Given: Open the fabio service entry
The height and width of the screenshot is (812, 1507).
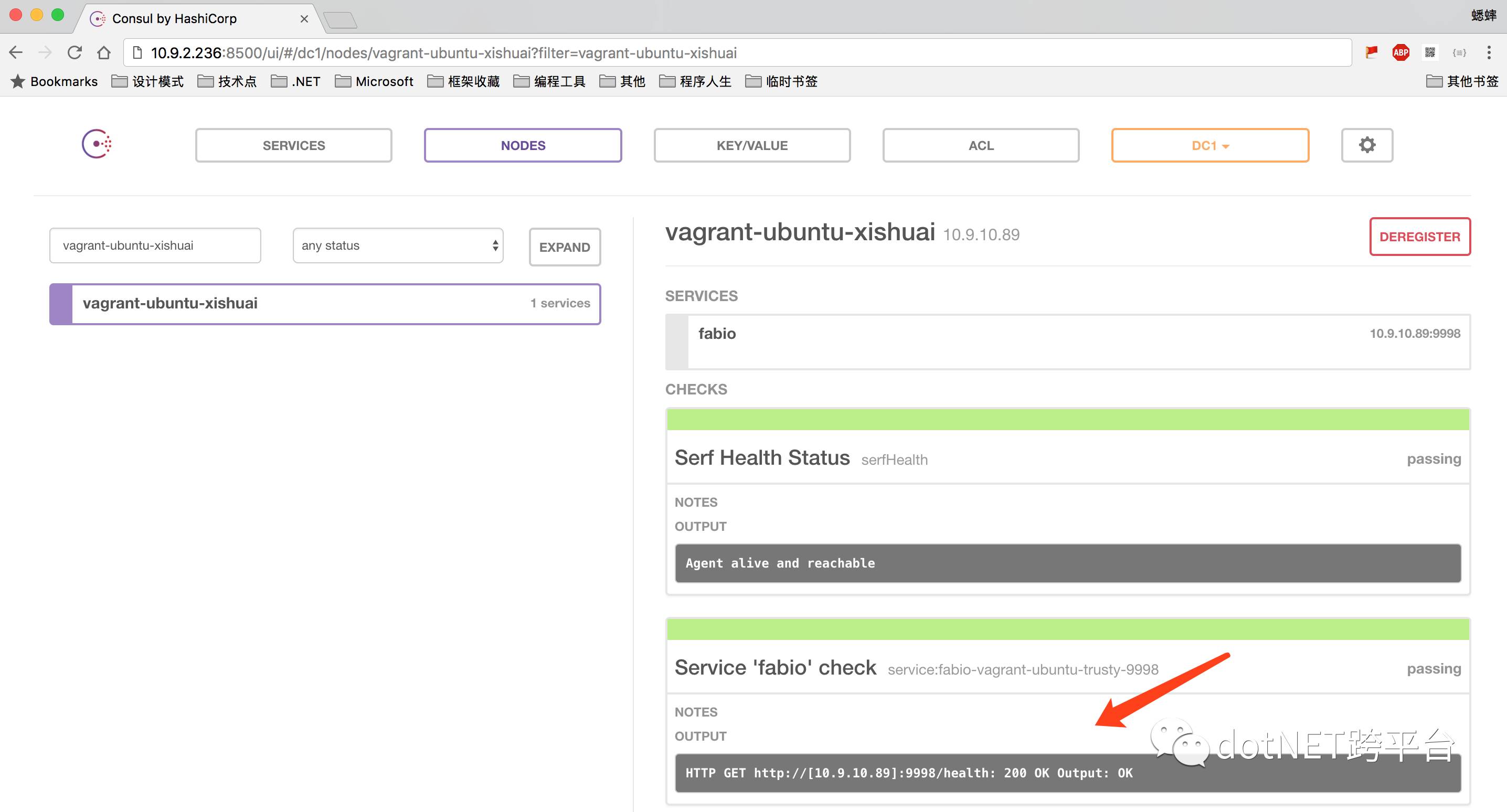Looking at the screenshot, I should 1068,341.
